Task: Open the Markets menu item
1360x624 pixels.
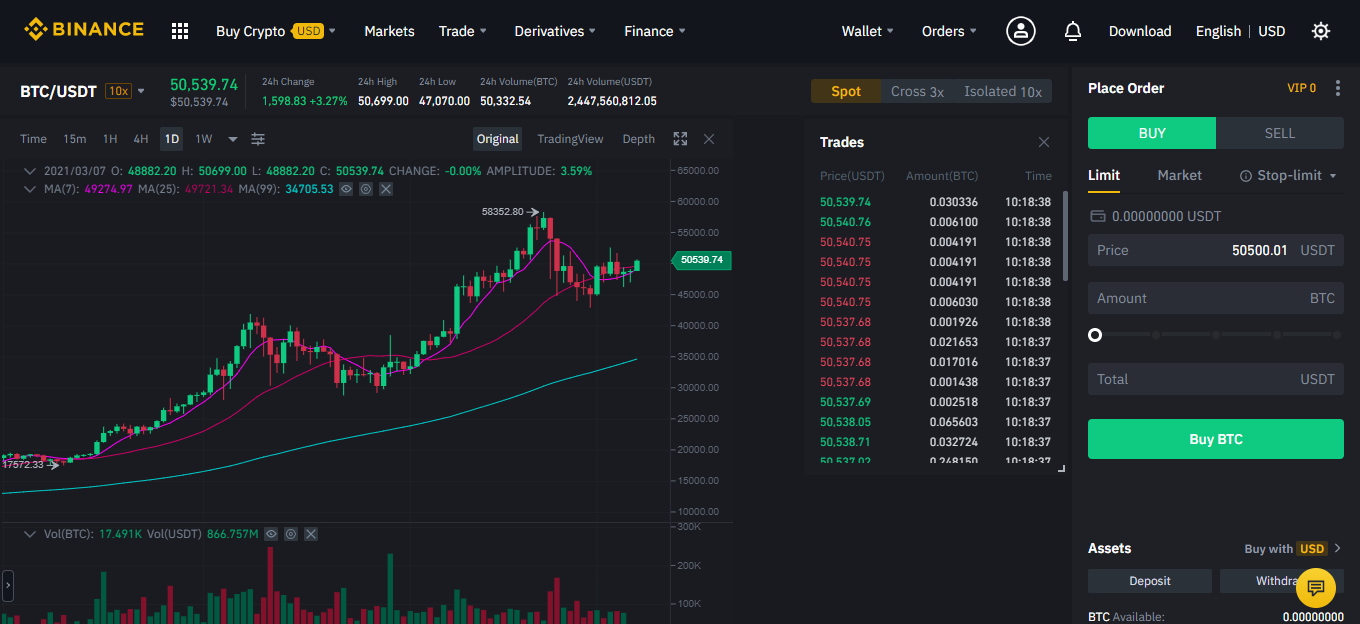Action: (389, 31)
